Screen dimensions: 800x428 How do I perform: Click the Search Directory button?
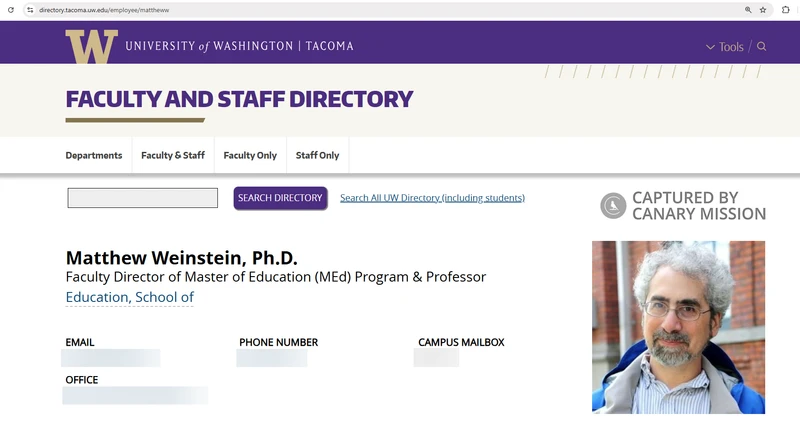tap(281, 198)
